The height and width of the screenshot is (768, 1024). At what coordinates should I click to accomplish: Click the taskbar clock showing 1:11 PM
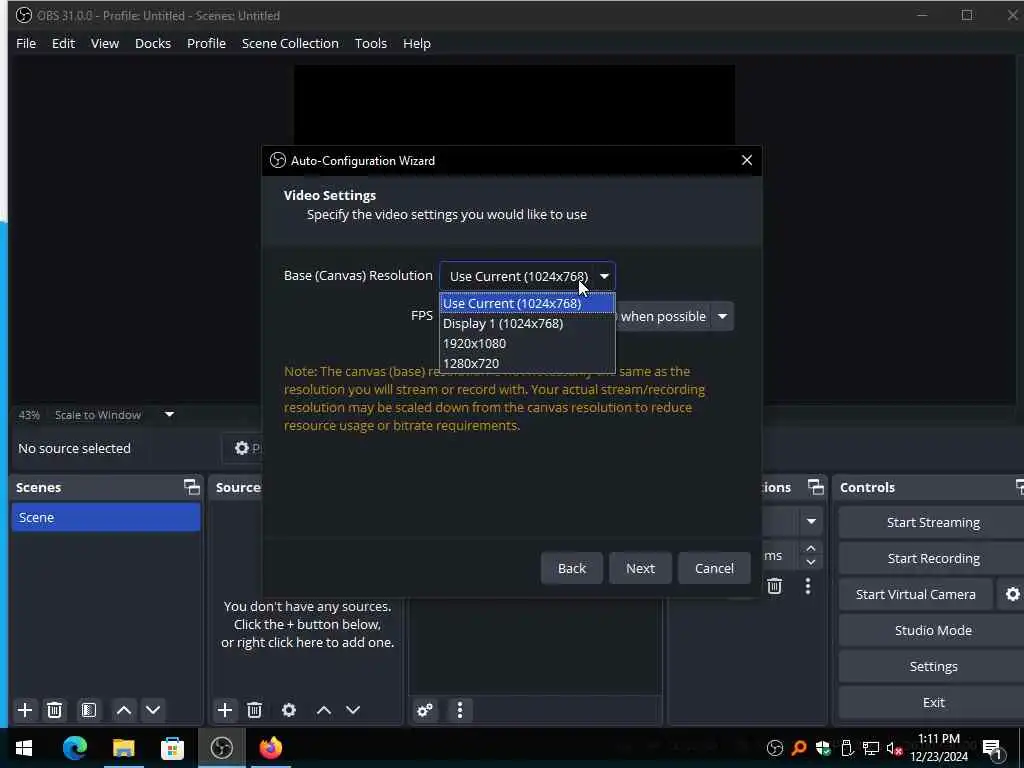938,748
